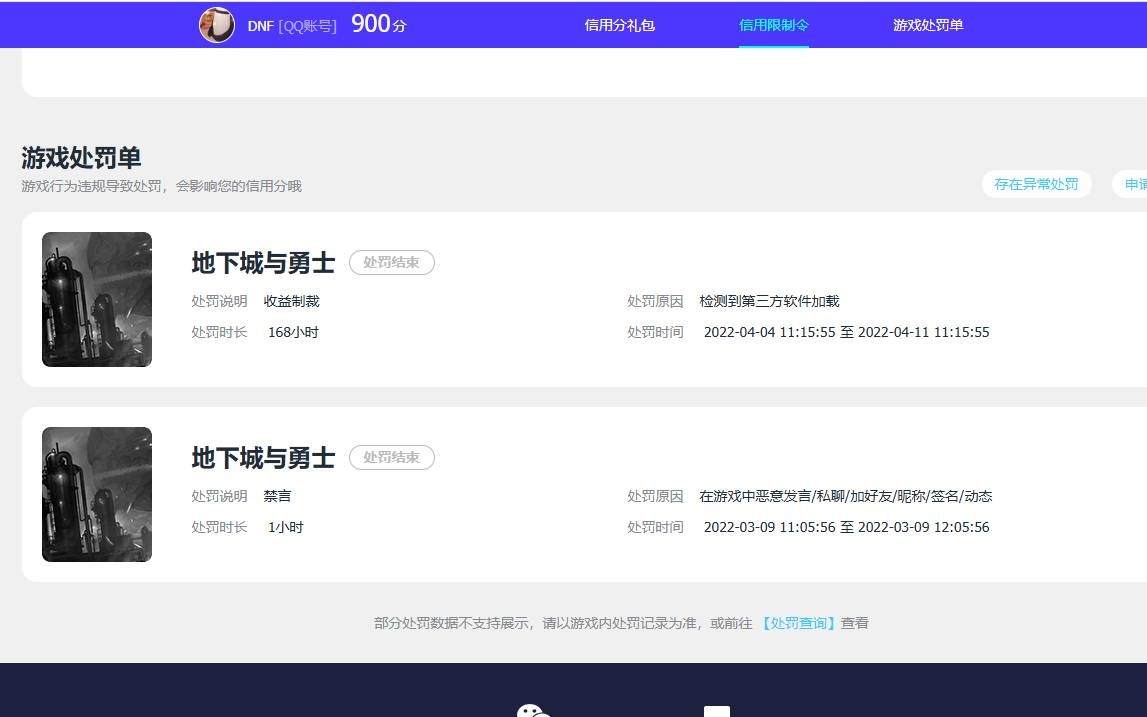Click DNF [QQ账号] account label

pos(292,26)
